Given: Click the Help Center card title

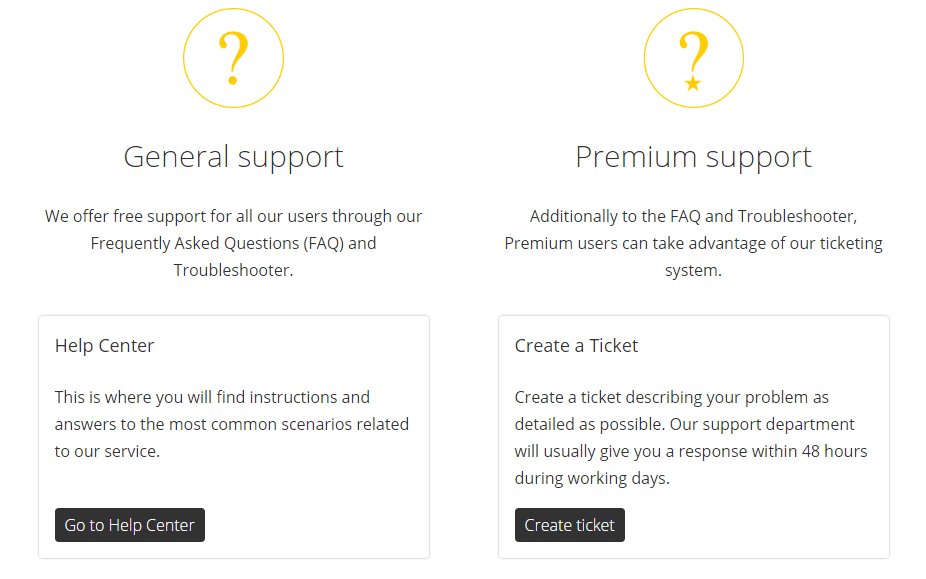Looking at the screenshot, I should (105, 346).
